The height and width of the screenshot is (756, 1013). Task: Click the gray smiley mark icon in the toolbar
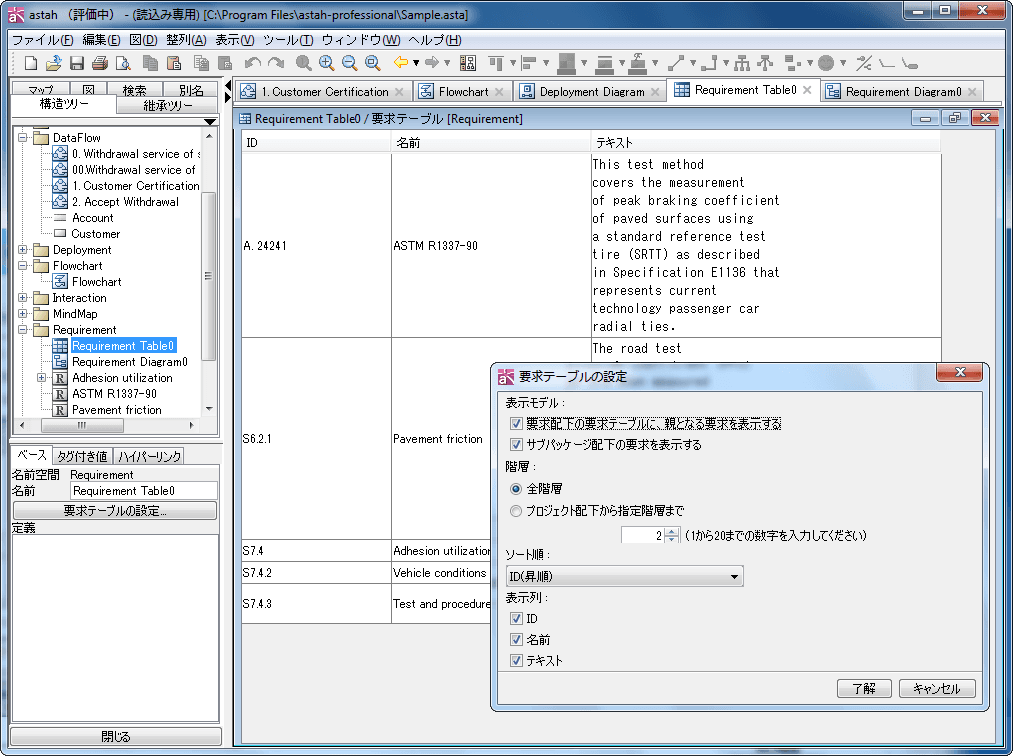[x=826, y=63]
